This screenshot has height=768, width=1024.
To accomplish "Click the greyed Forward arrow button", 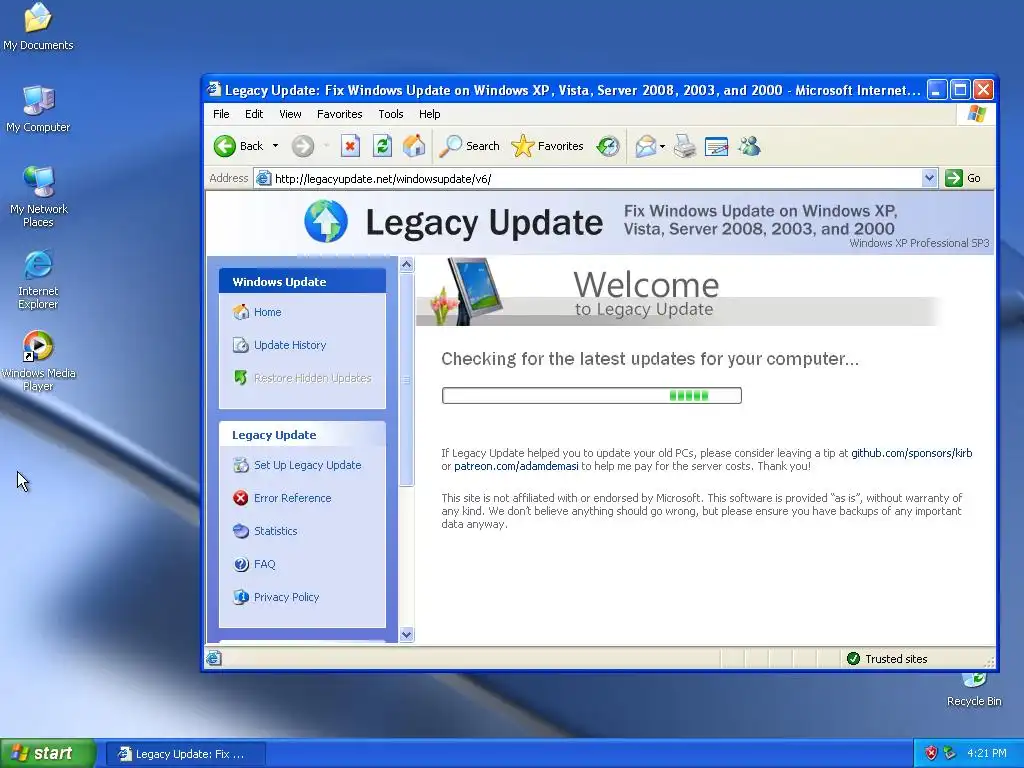I will [x=302, y=146].
